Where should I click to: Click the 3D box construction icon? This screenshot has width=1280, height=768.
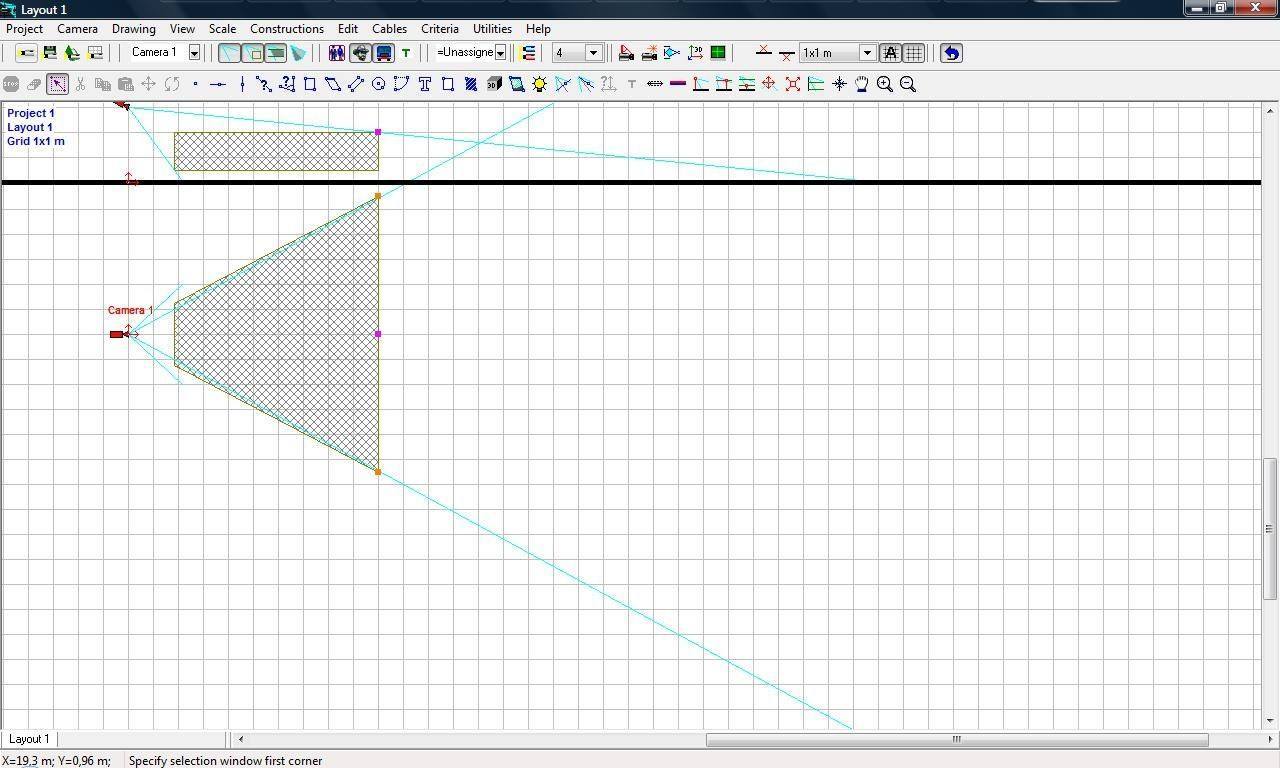[493, 84]
